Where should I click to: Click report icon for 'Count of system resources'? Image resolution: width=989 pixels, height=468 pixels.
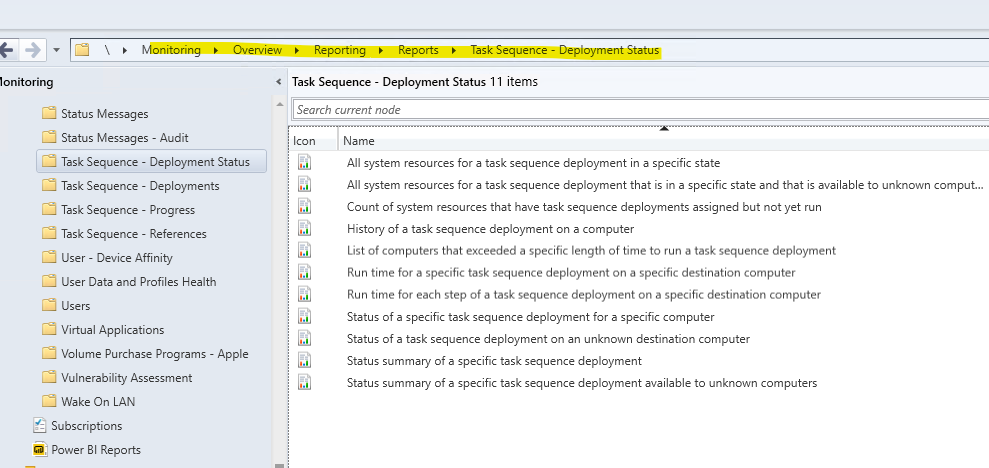(305, 206)
